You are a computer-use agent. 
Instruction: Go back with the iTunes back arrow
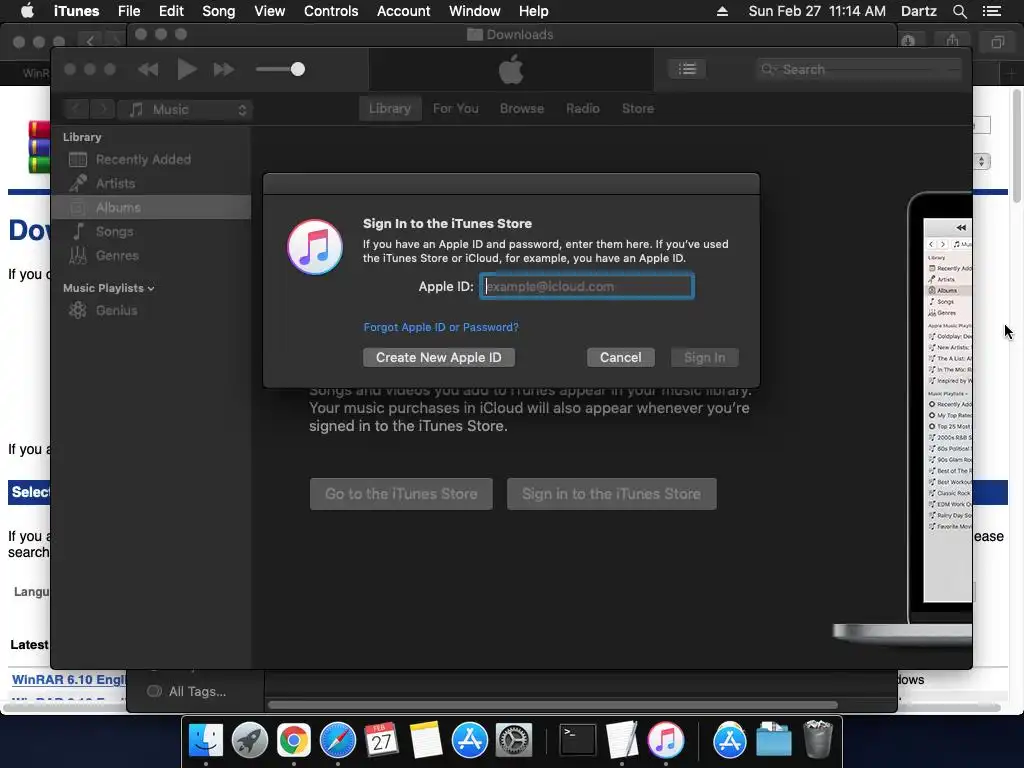[76, 109]
